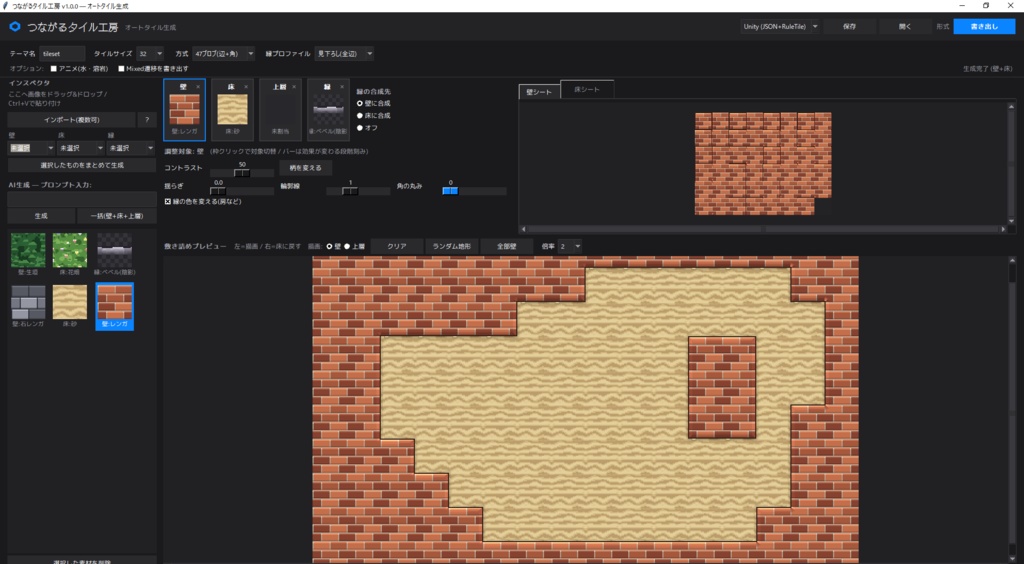Click the blue 書き出し export button
Image resolution: width=1024 pixels, height=564 pixels.
(x=984, y=27)
